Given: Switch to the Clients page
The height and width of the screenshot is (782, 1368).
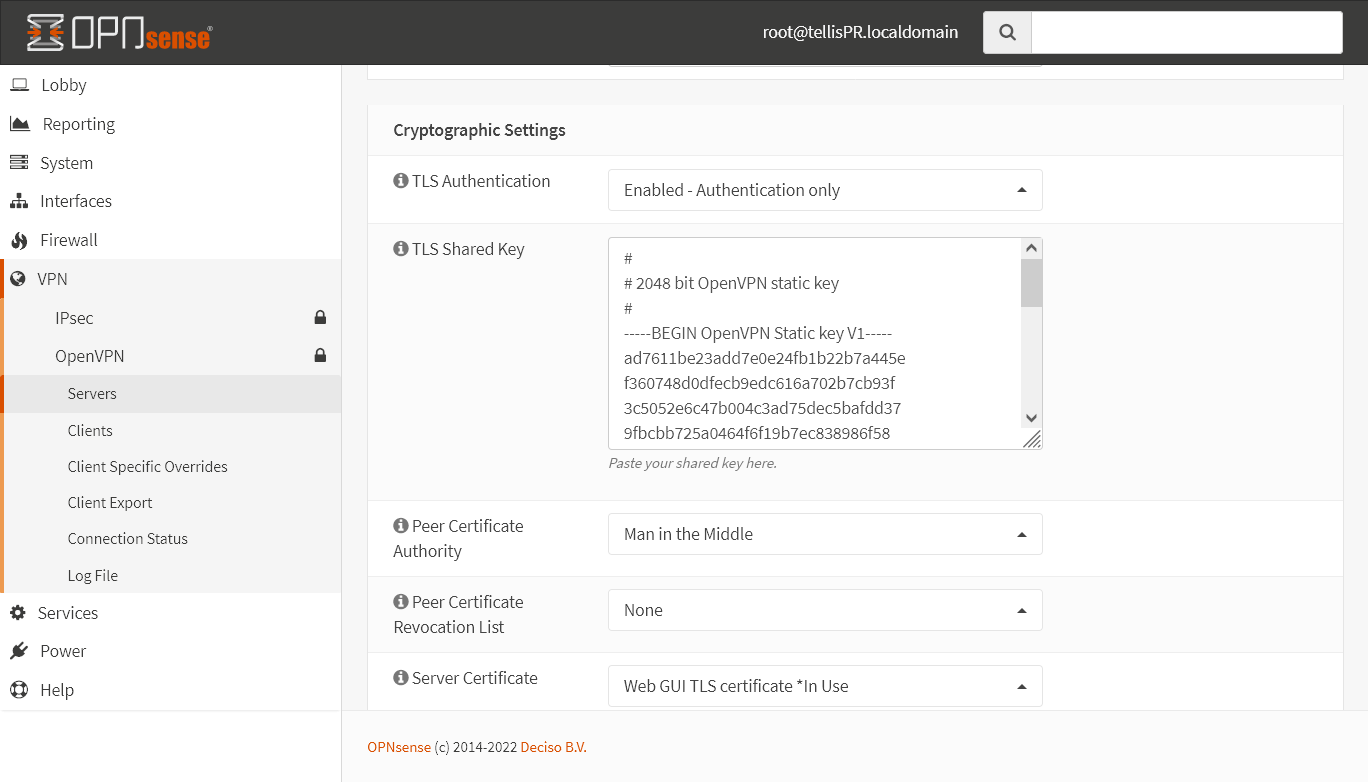Looking at the screenshot, I should tap(90, 430).
